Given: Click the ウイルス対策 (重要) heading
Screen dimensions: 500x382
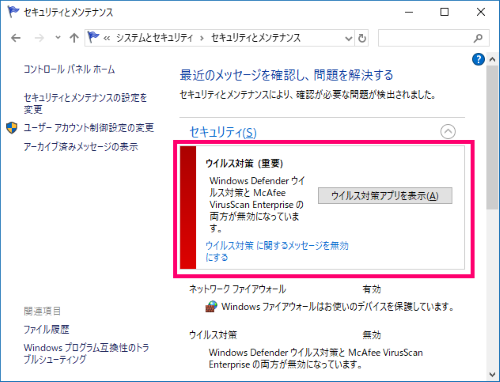Looking at the screenshot, I should coord(244,163).
